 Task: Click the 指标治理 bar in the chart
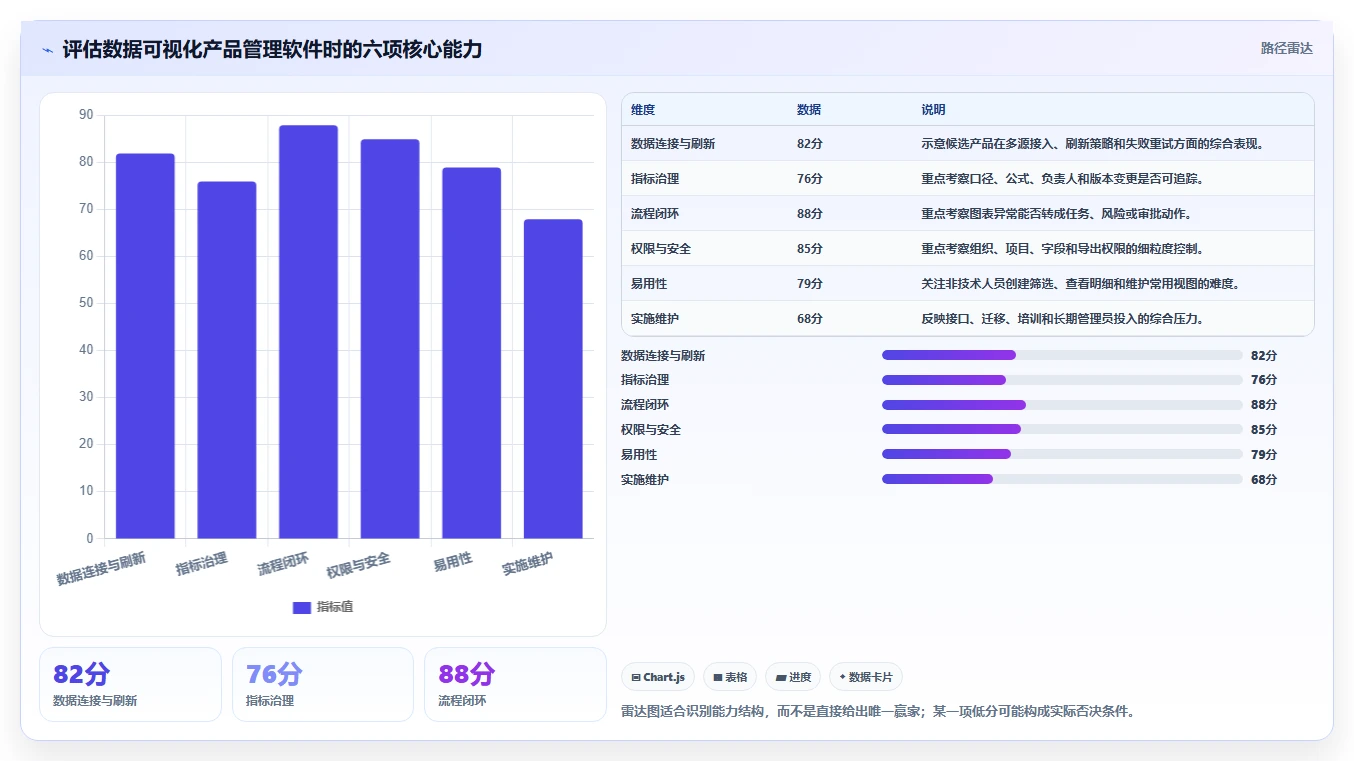tap(227, 360)
